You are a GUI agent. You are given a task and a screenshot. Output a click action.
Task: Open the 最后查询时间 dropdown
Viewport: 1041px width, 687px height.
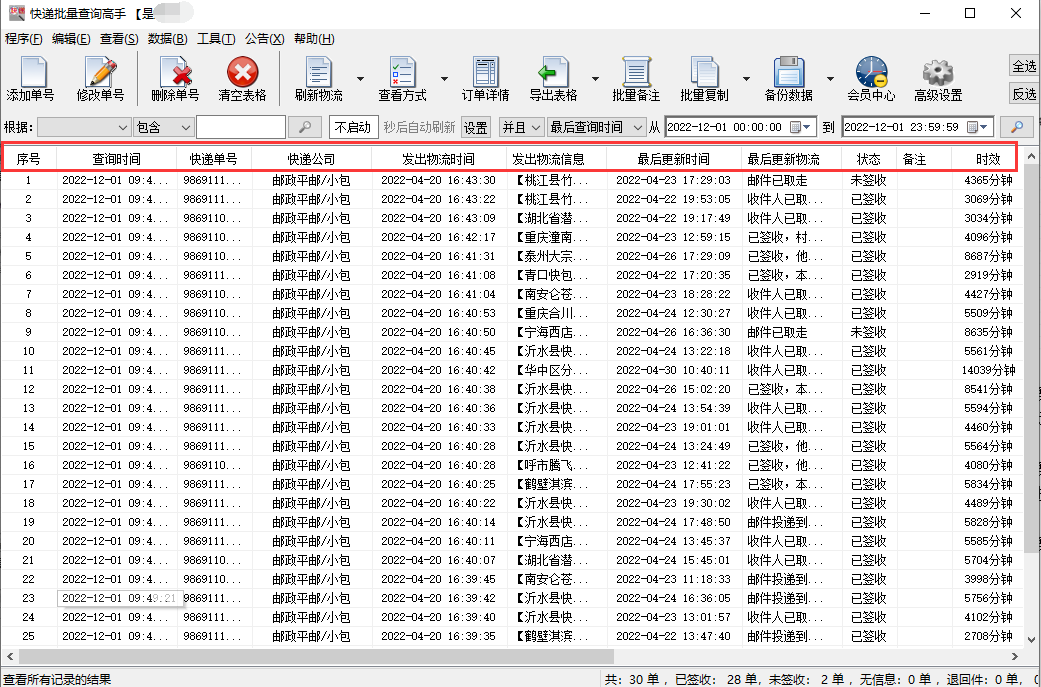click(596, 127)
